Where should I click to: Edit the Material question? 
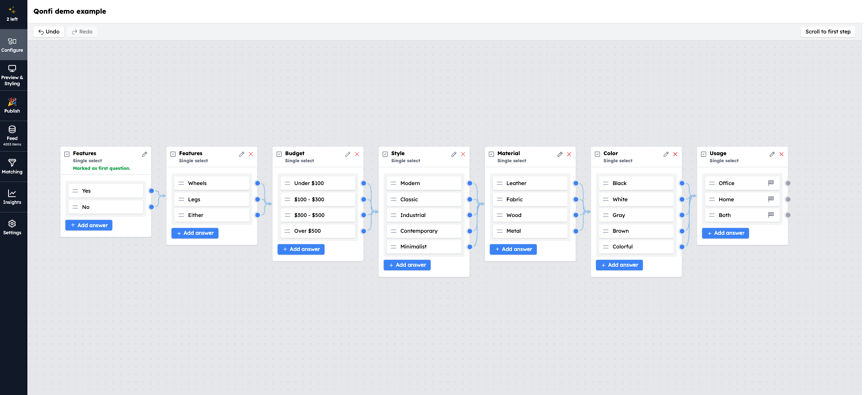point(560,154)
